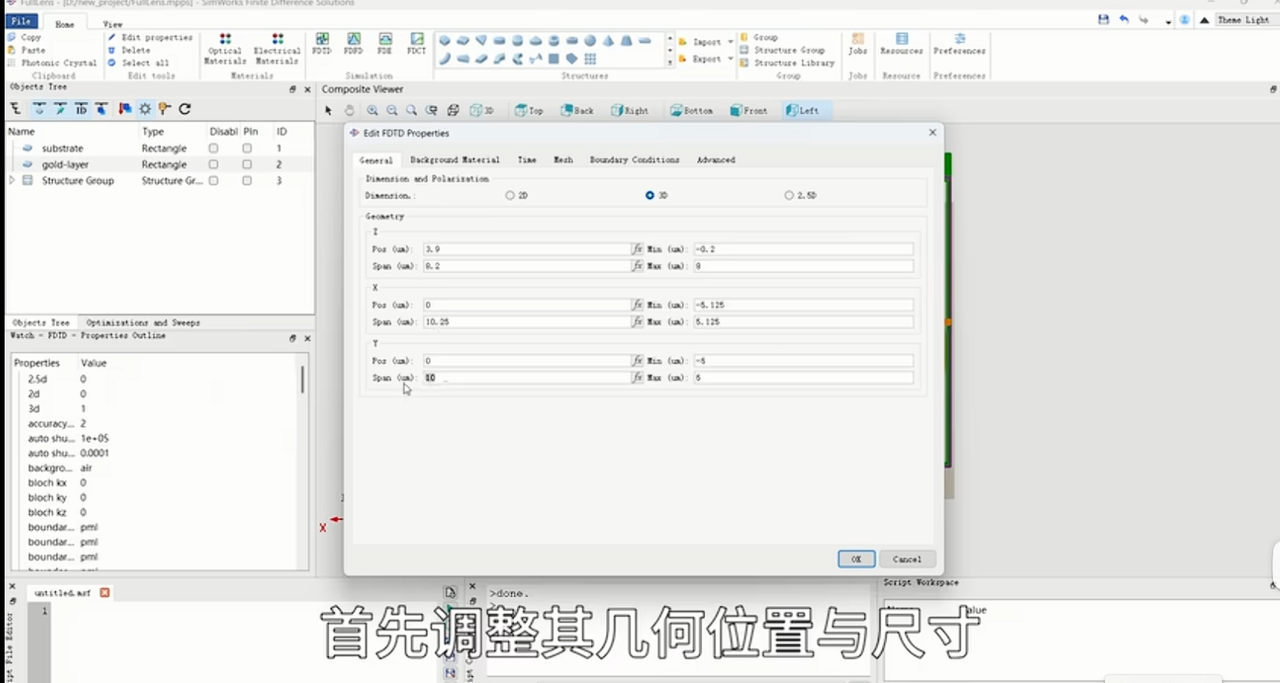Click the user account icon

1185,20
